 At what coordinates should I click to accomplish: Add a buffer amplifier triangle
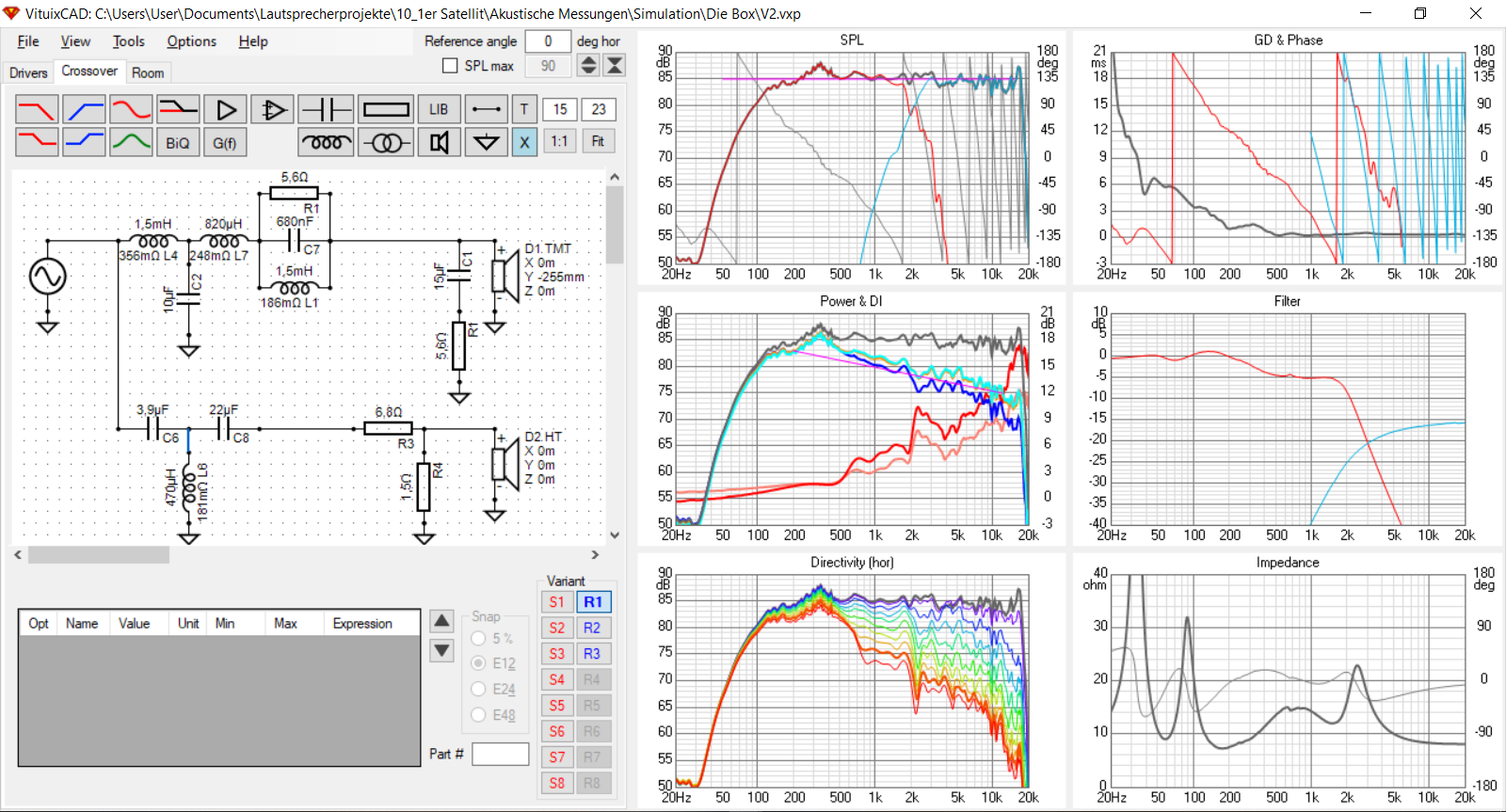[225, 109]
